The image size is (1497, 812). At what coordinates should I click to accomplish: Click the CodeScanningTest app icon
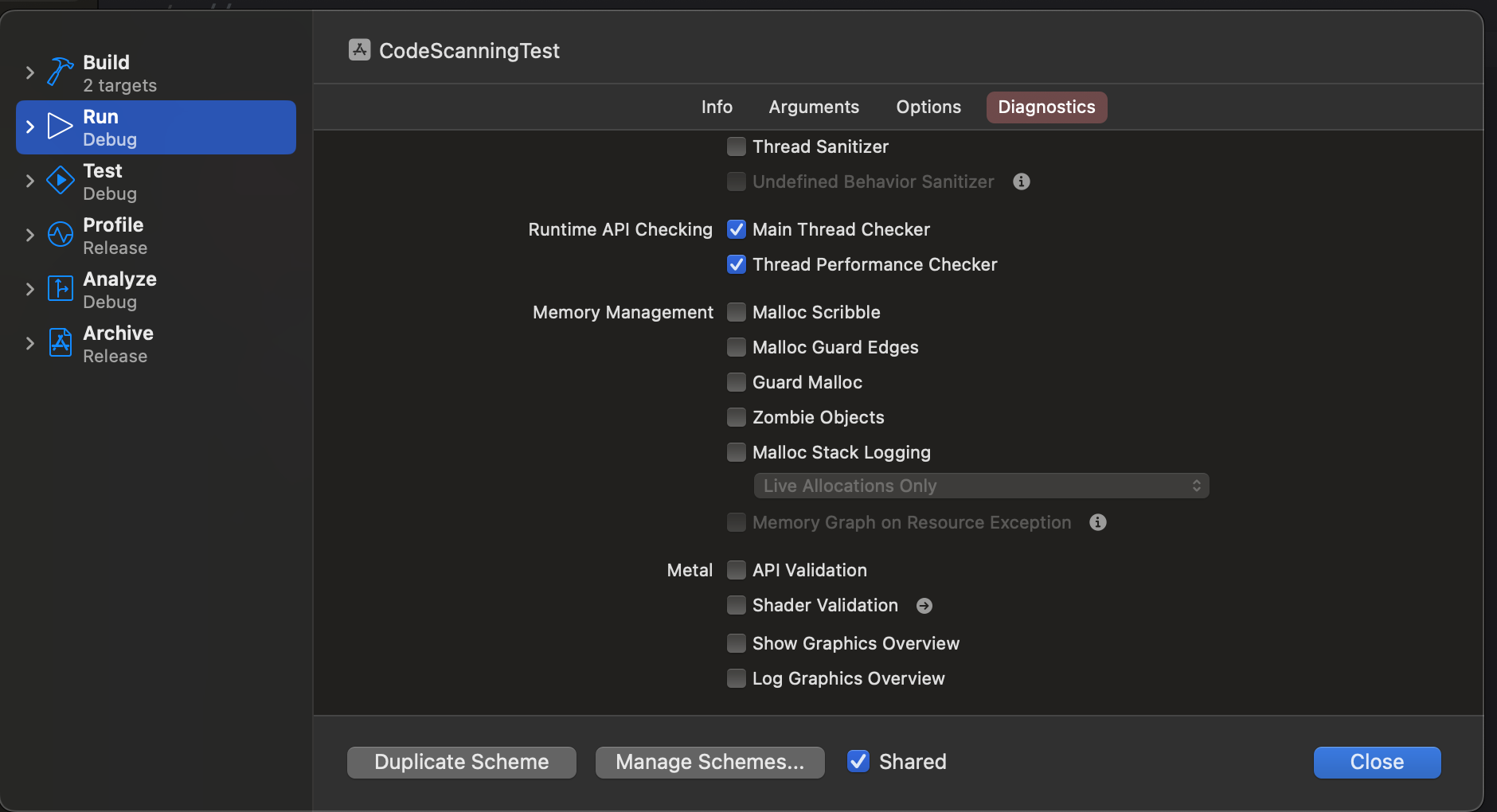click(360, 50)
